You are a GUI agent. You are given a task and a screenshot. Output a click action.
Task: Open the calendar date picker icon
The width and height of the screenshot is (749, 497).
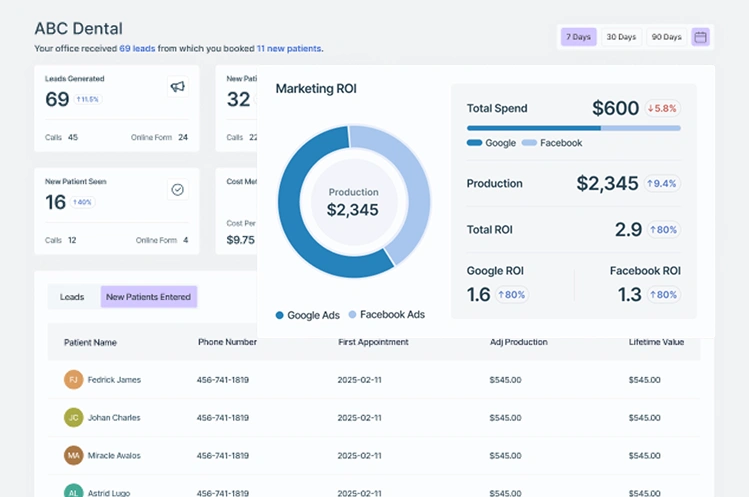click(x=701, y=37)
